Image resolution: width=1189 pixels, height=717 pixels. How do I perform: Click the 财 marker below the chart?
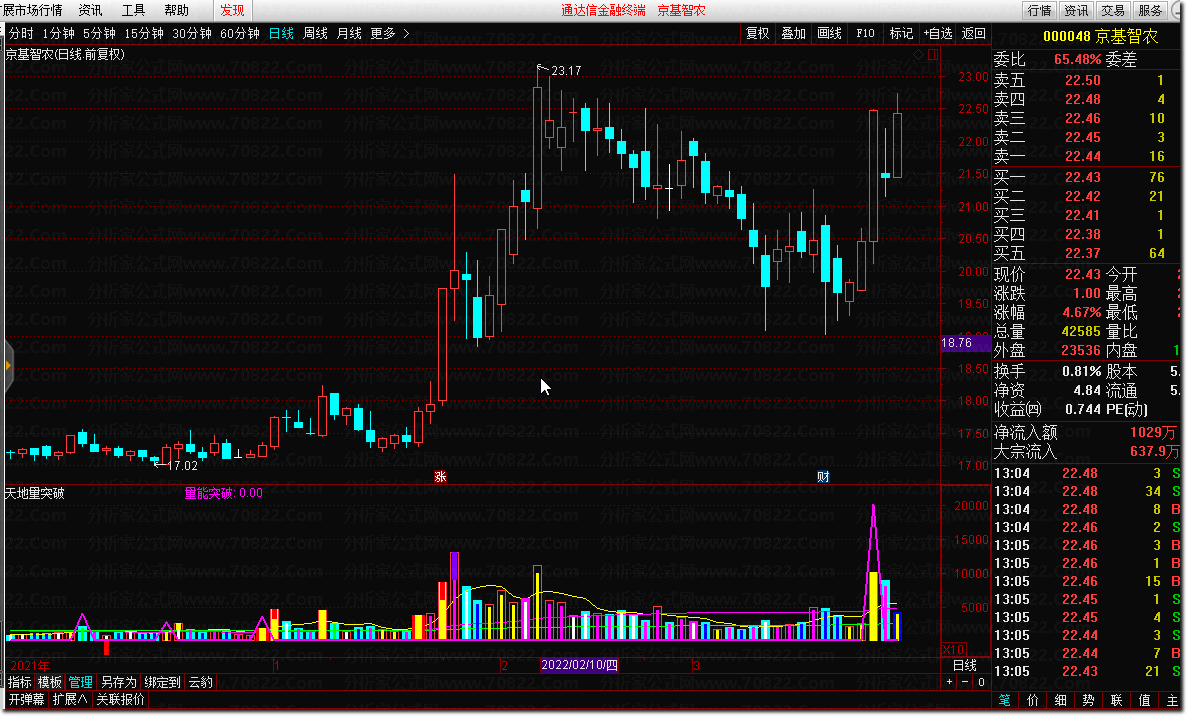tap(823, 477)
